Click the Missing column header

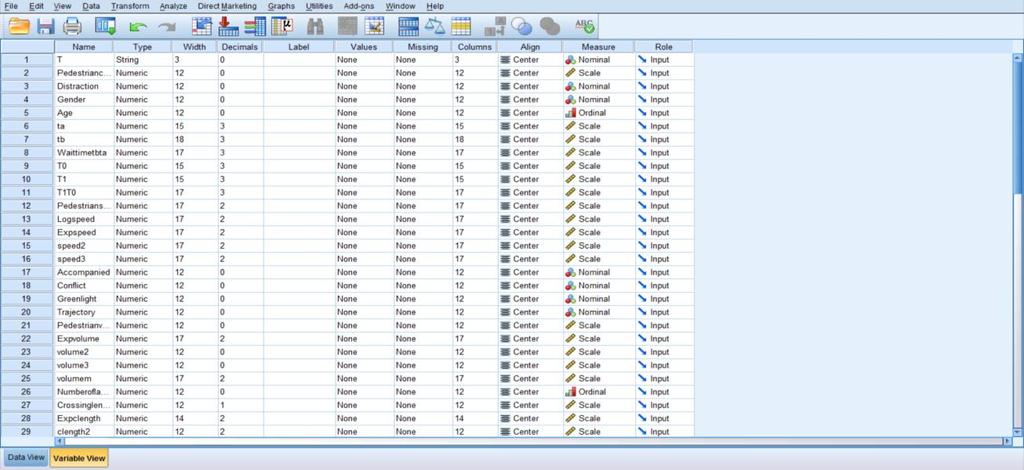tap(423, 47)
